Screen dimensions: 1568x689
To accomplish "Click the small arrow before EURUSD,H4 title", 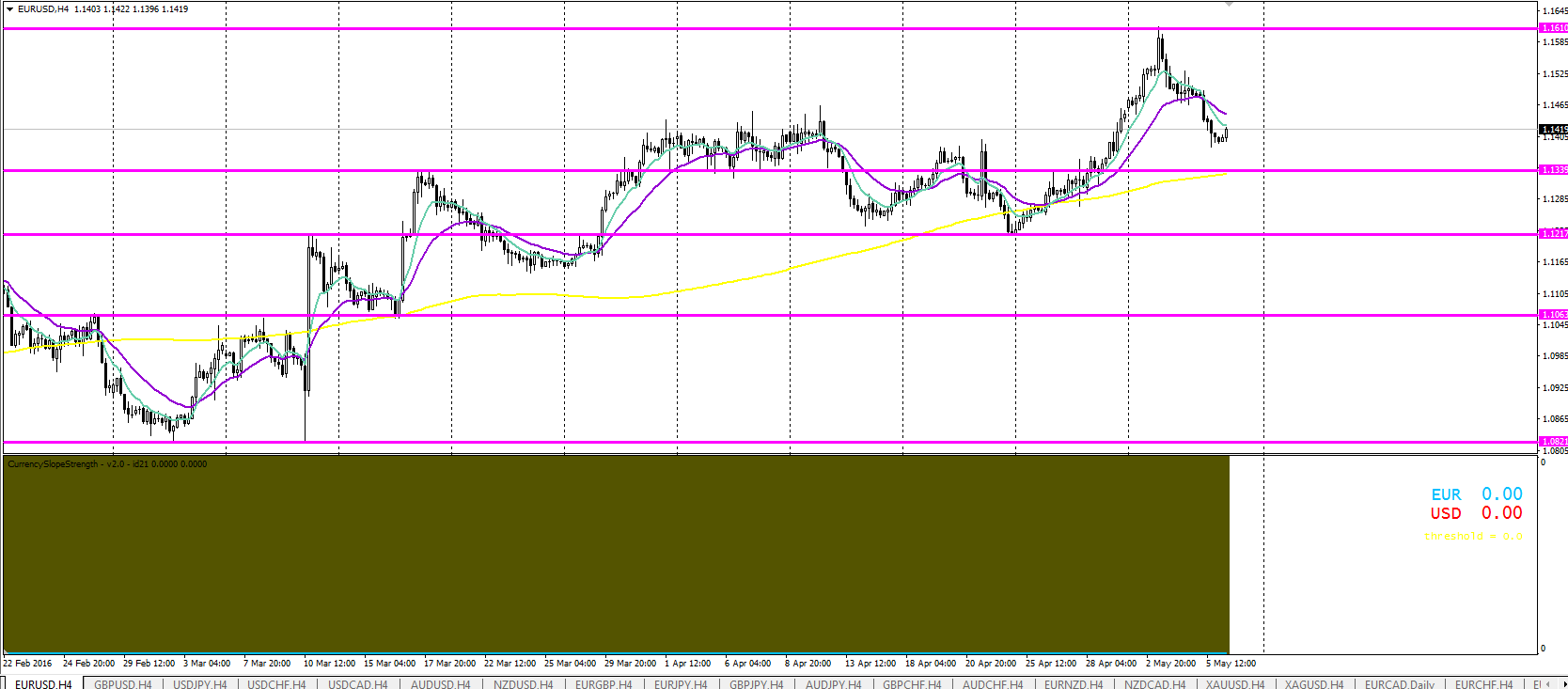I will point(9,9).
